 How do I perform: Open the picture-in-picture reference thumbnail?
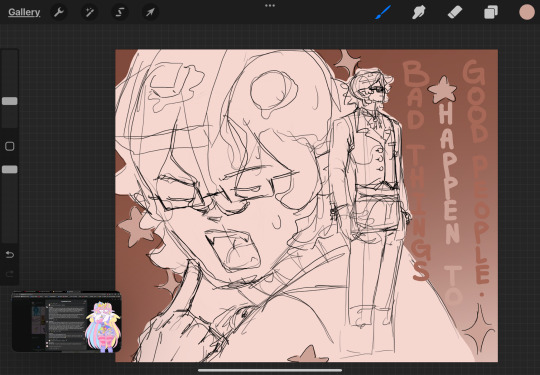[x=66, y=322]
